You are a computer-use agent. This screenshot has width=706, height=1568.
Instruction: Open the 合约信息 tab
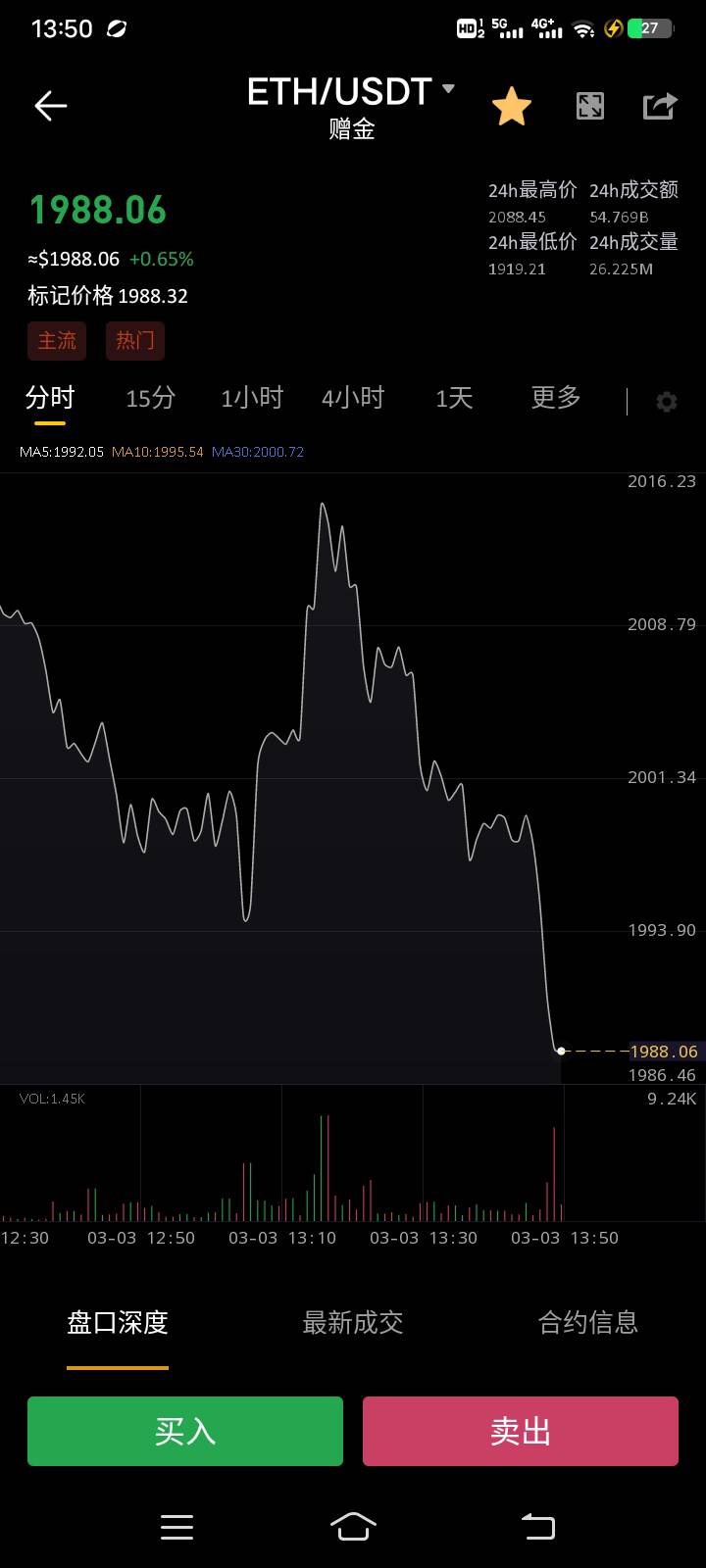588,1323
